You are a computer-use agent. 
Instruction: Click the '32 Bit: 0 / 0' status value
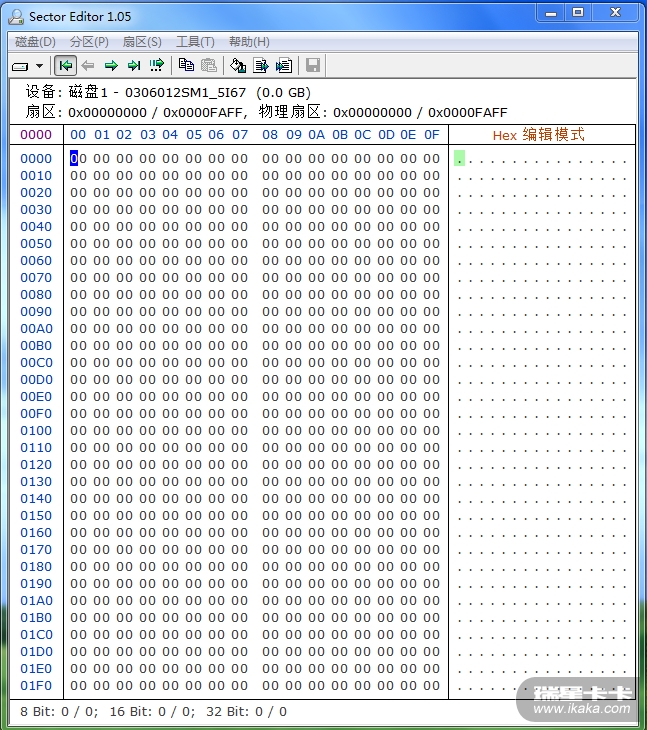tap(246, 711)
